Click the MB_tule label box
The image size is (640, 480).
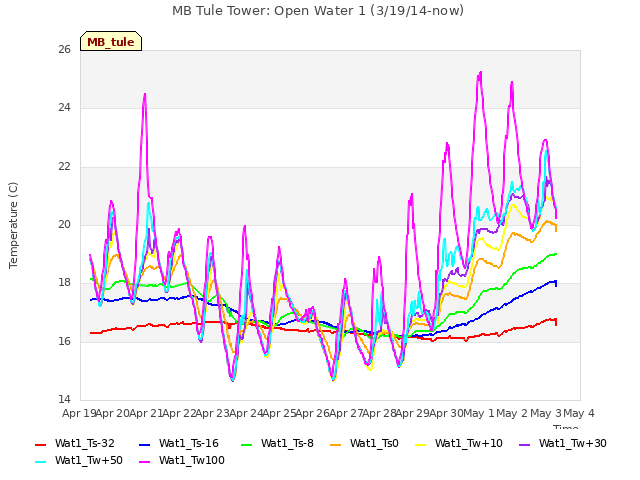pos(111,41)
